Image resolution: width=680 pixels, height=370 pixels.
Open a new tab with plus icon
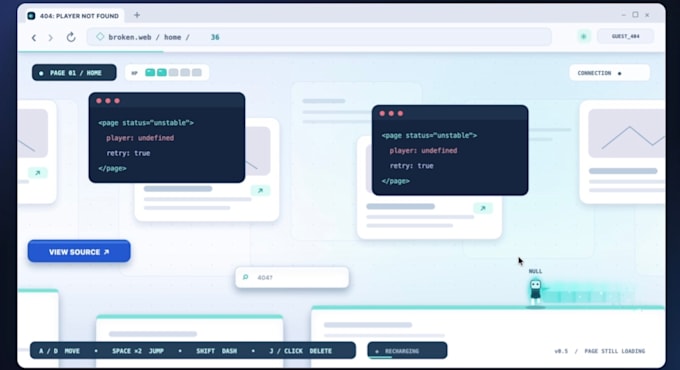(x=137, y=15)
